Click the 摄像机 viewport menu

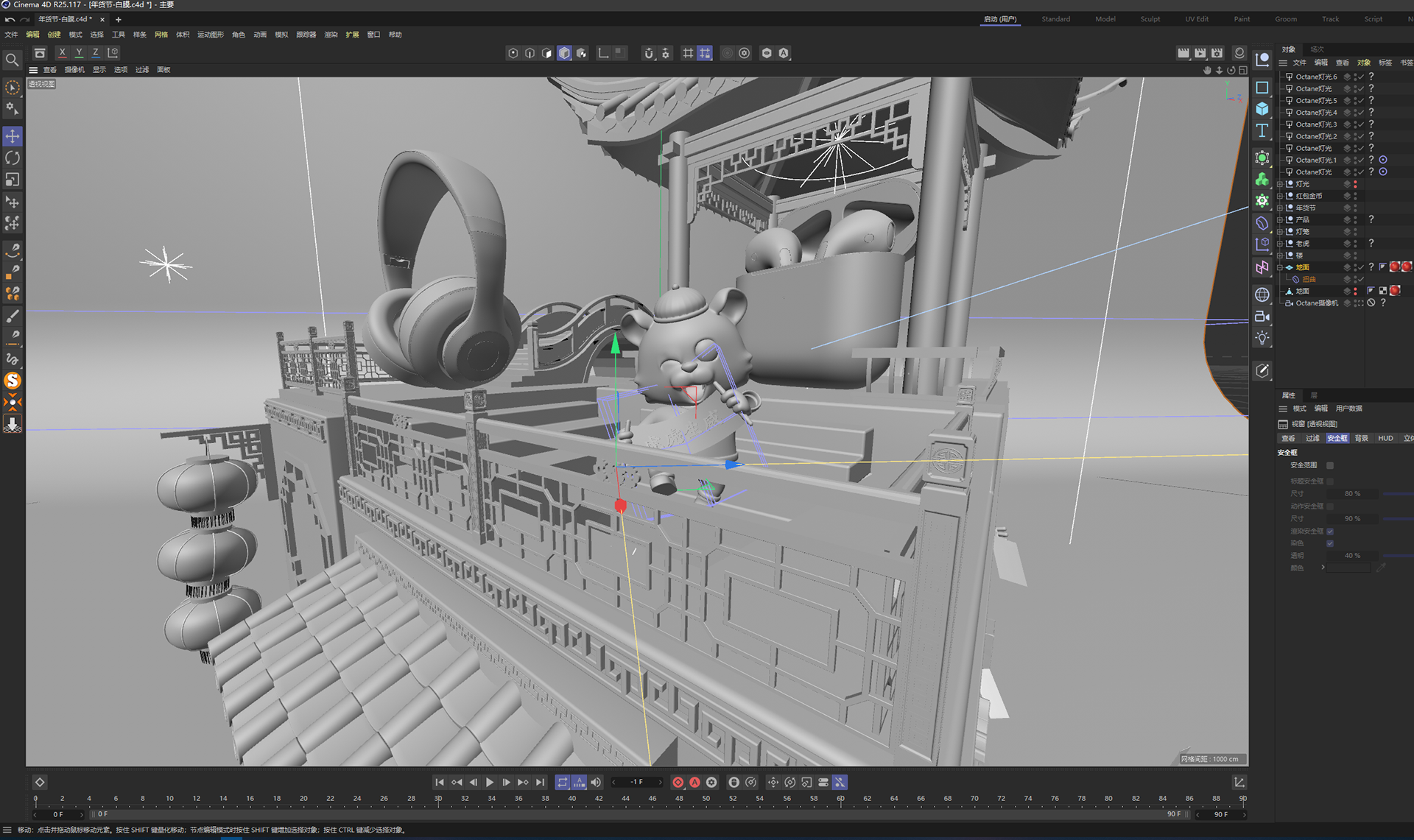(74, 70)
